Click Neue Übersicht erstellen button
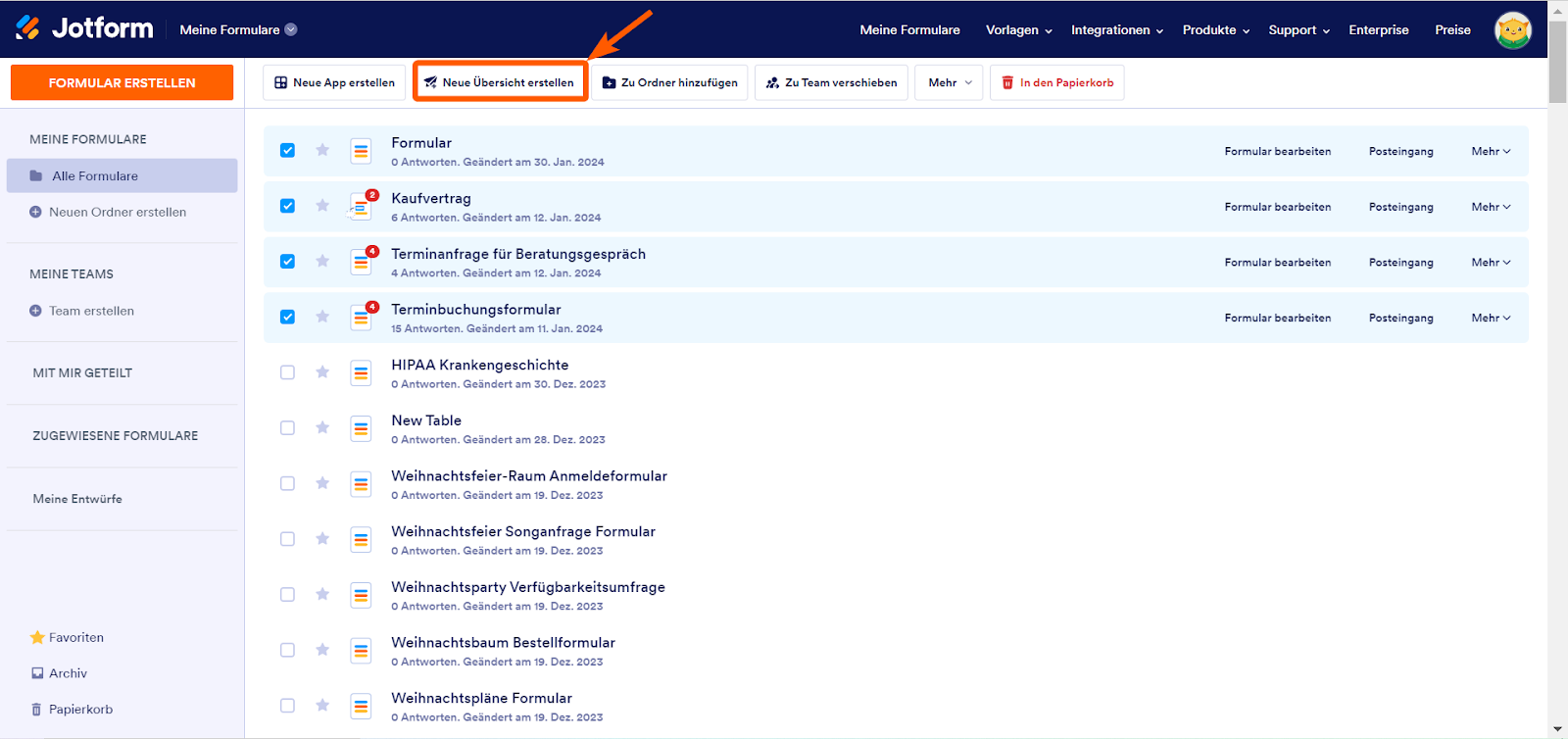Screen dimensions: 1568x739 [x=500, y=83]
